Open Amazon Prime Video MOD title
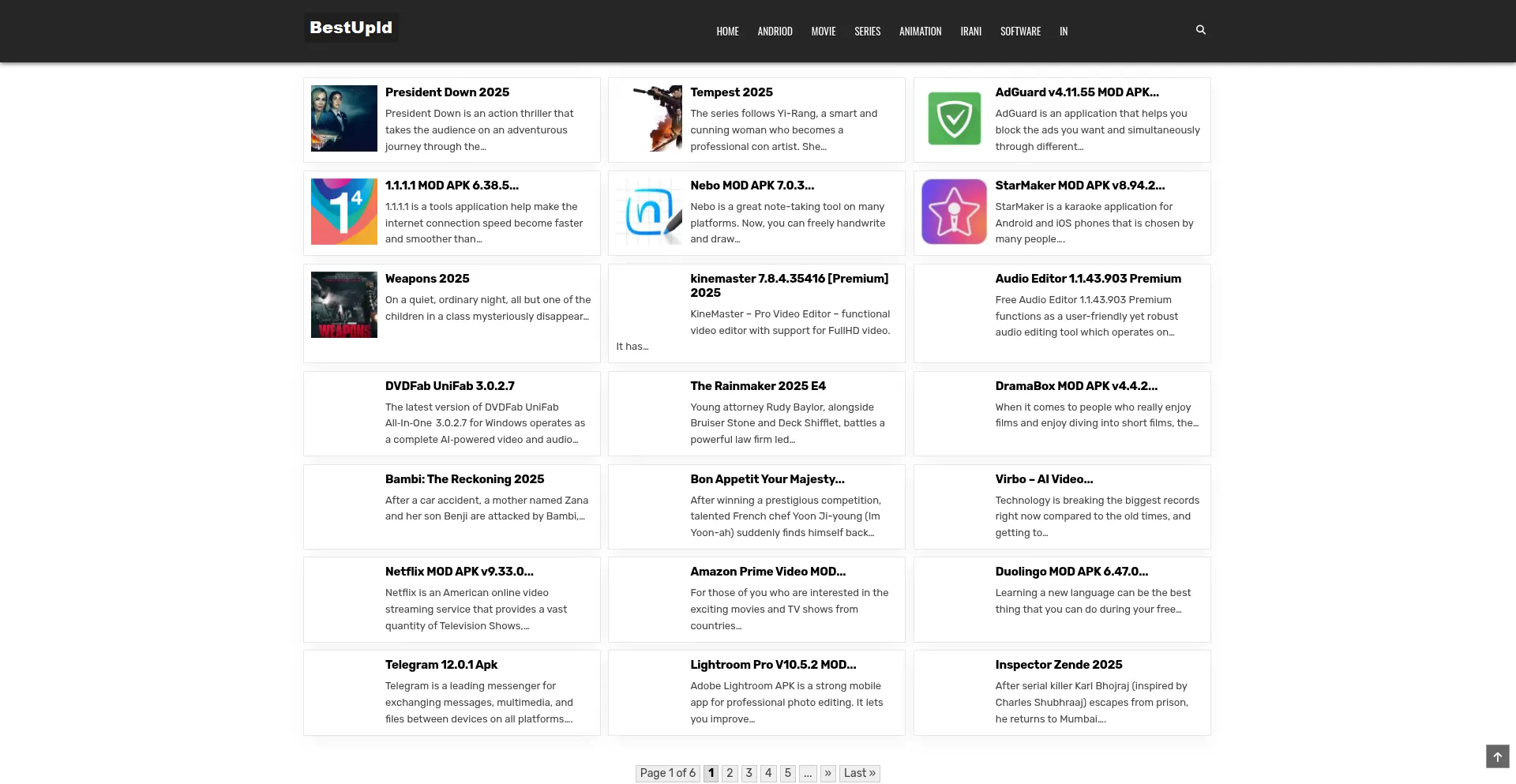1516x784 pixels. pos(767,572)
